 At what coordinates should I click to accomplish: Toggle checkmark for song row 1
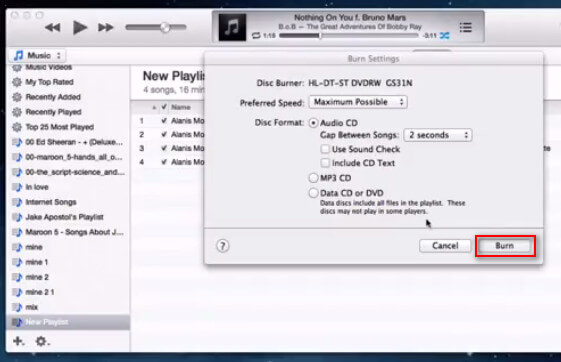coord(164,121)
